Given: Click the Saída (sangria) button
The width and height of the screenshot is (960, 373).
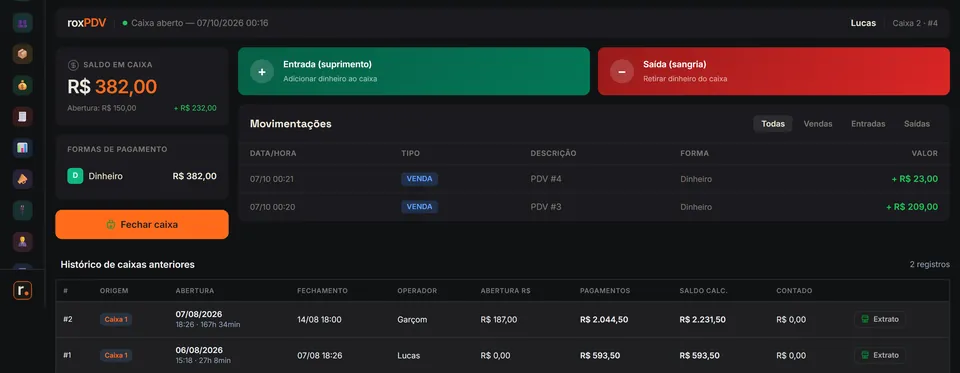Looking at the screenshot, I should click(x=774, y=71).
